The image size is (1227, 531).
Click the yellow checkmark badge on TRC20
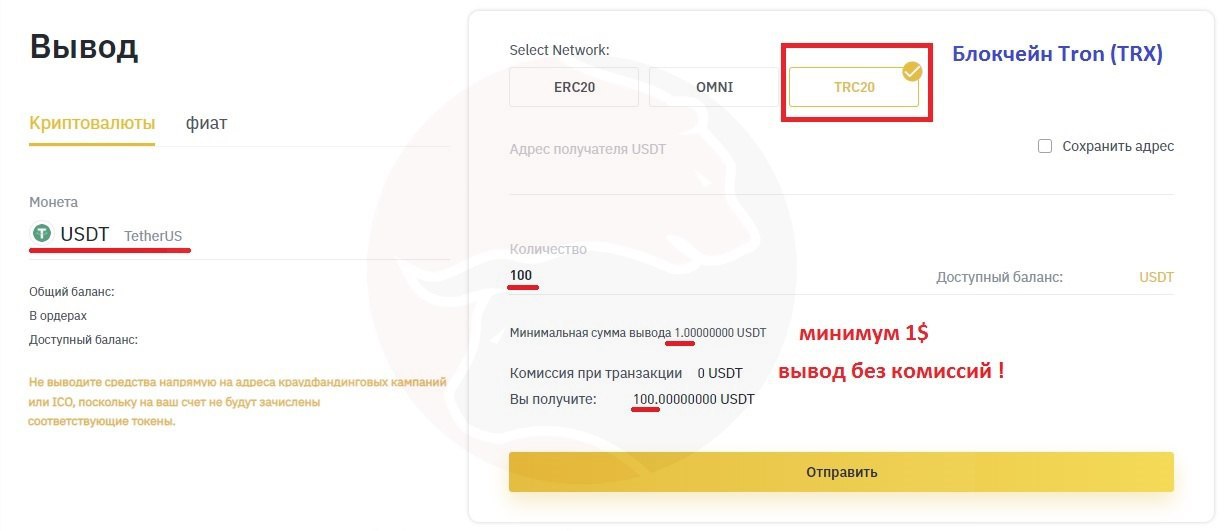tap(912, 71)
